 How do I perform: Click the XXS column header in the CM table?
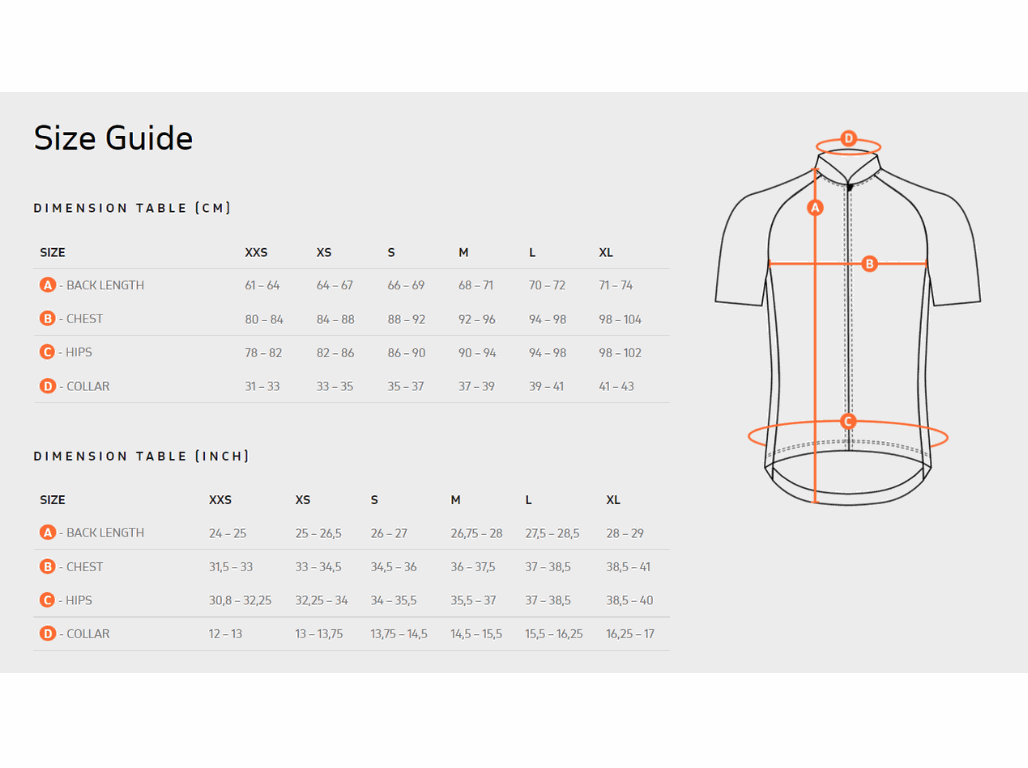256,253
